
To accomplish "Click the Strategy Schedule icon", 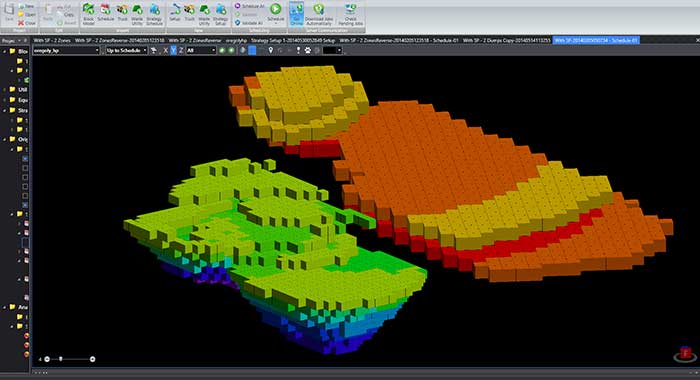I will coord(154,14).
